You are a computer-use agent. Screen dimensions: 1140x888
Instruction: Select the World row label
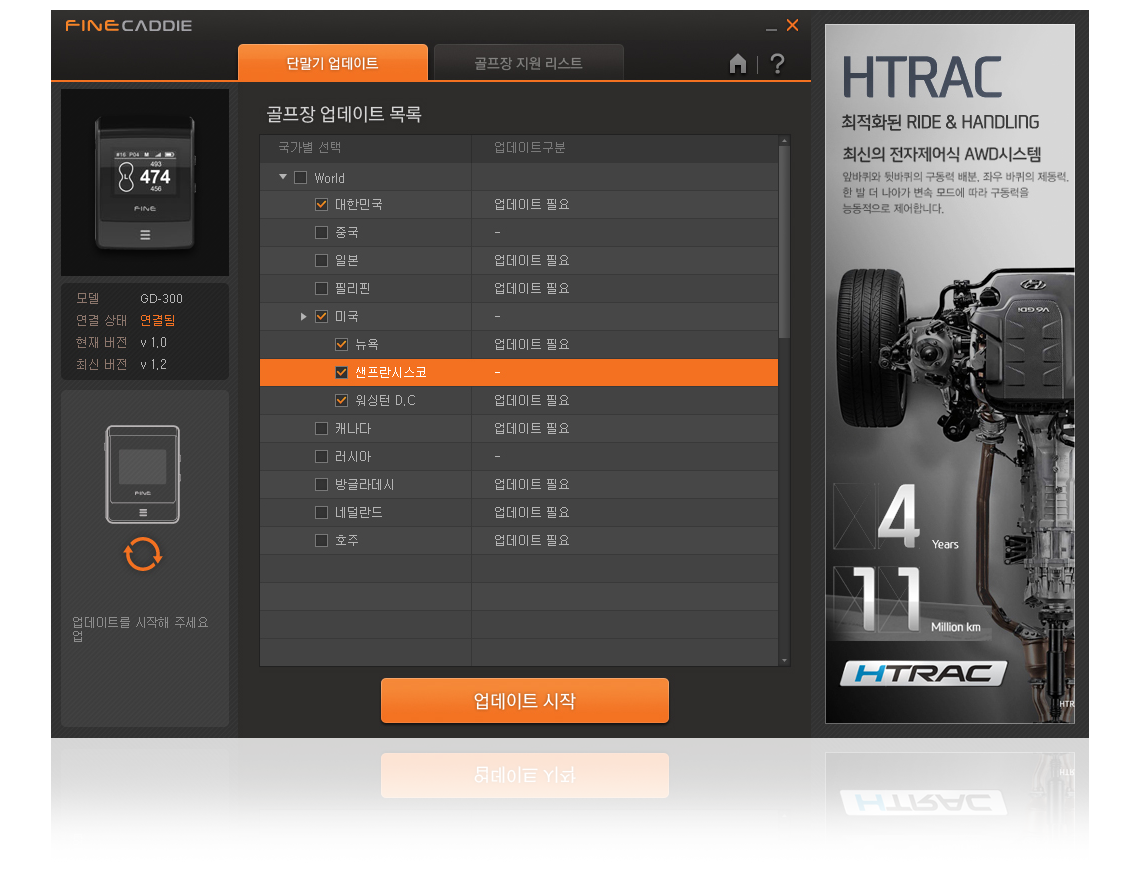pyautogui.click(x=329, y=178)
